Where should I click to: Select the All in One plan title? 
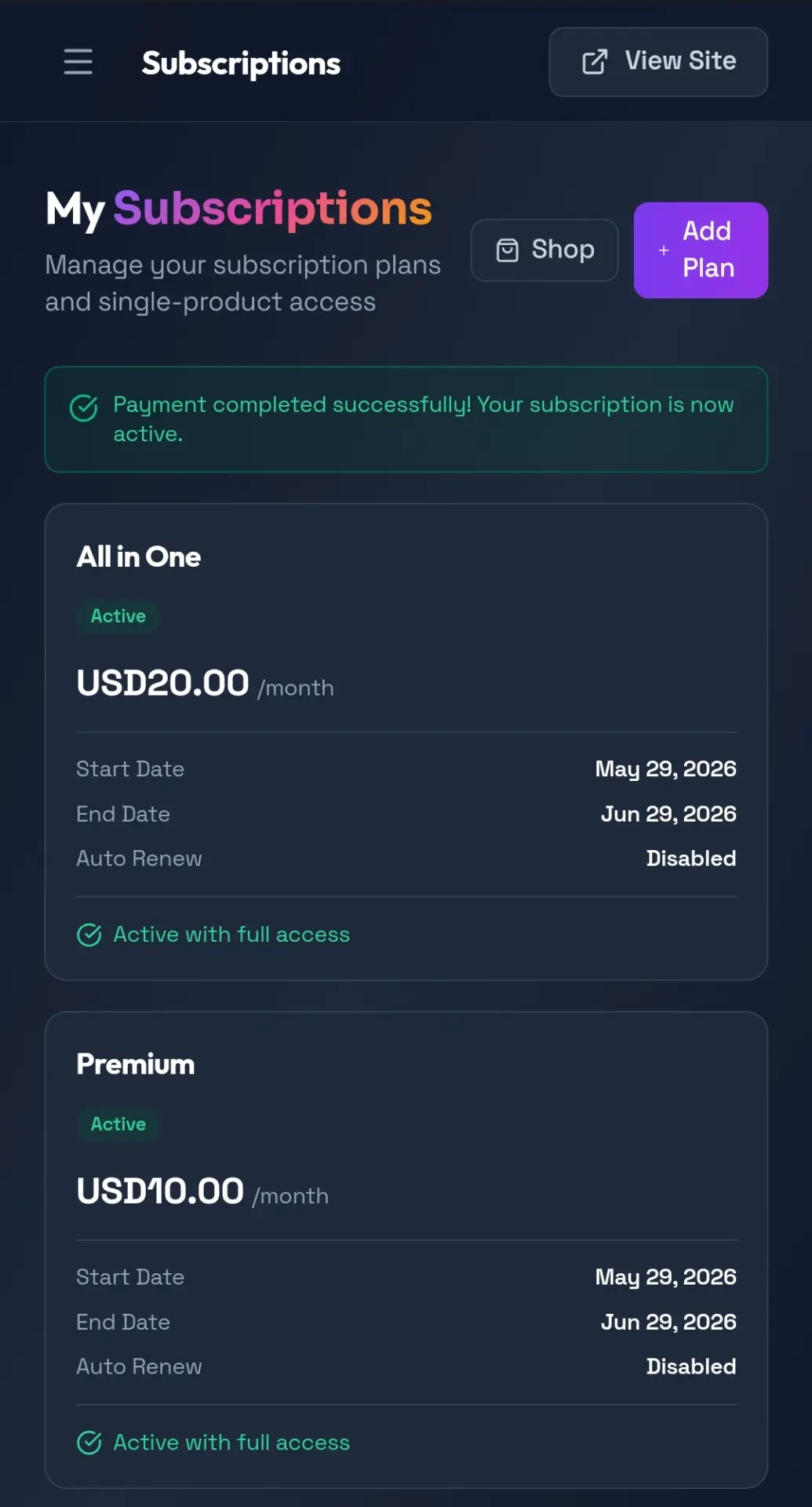coord(139,557)
